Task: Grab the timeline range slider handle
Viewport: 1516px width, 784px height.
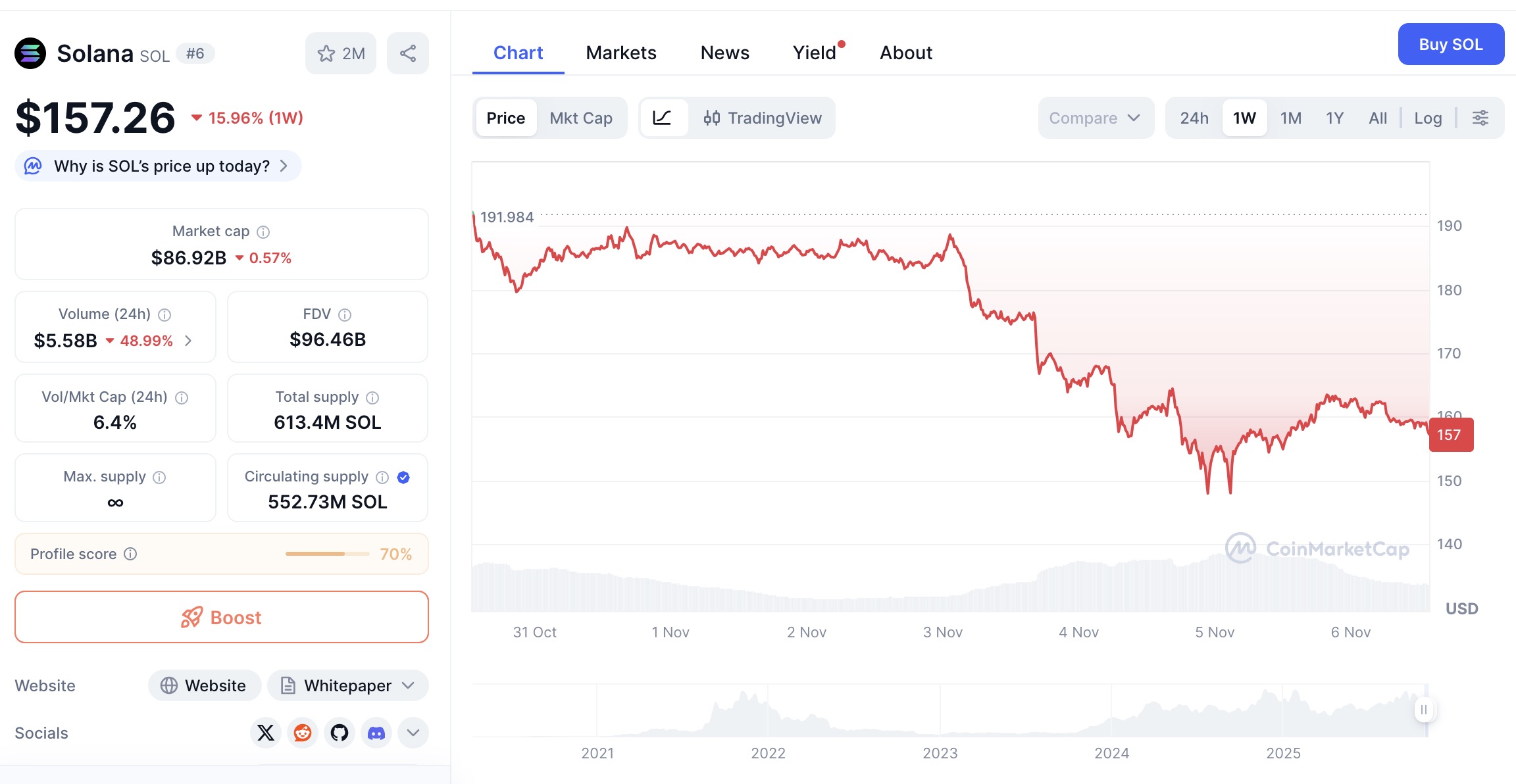Action: coord(1424,710)
